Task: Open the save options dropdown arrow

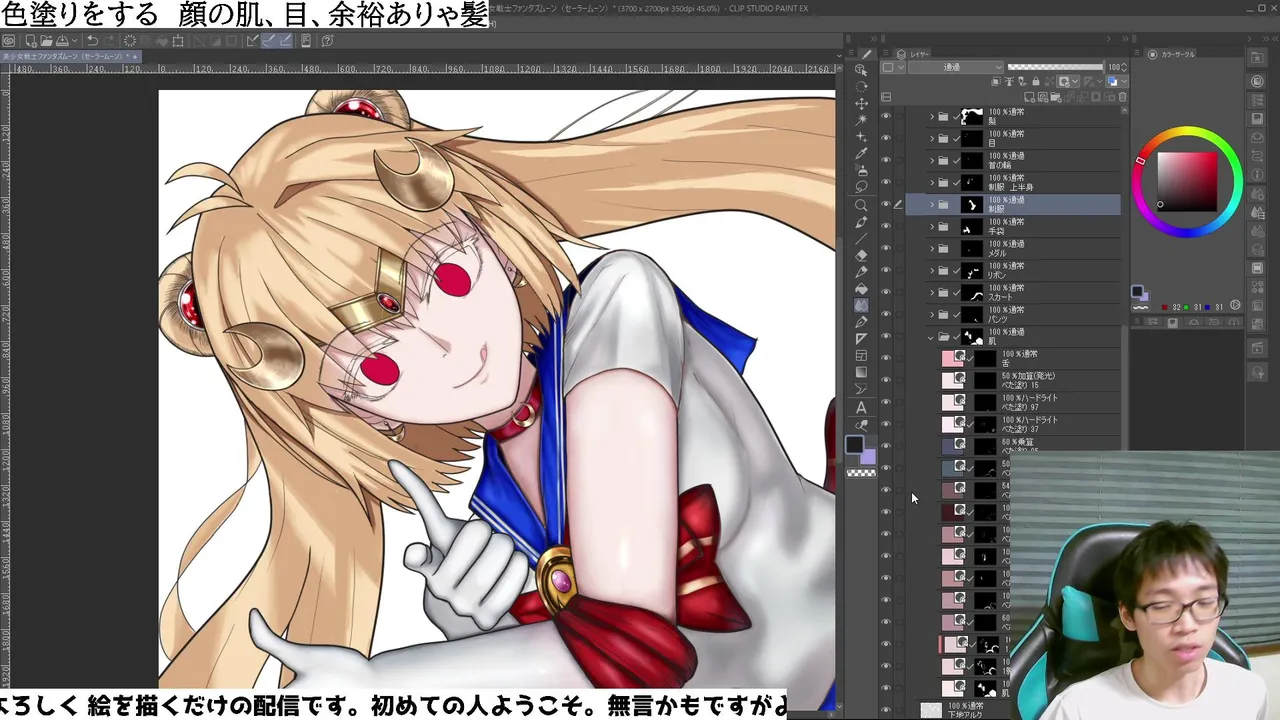Action: point(73,41)
